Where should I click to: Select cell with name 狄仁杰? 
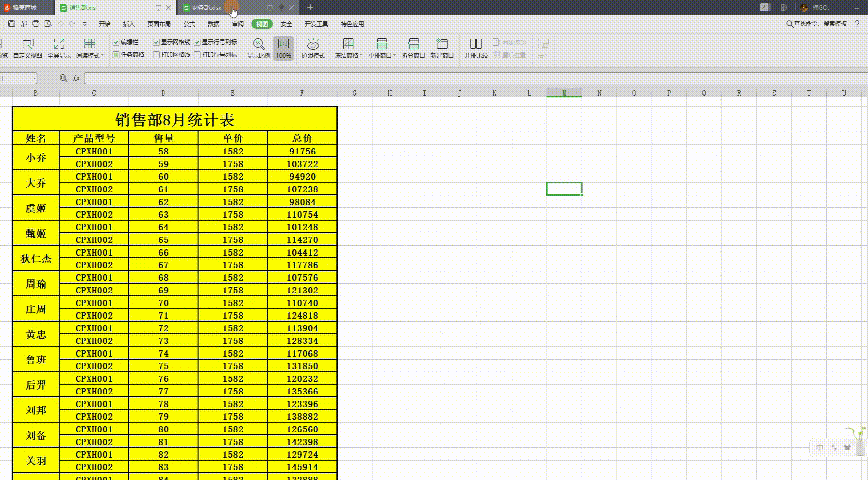[x=36, y=259]
